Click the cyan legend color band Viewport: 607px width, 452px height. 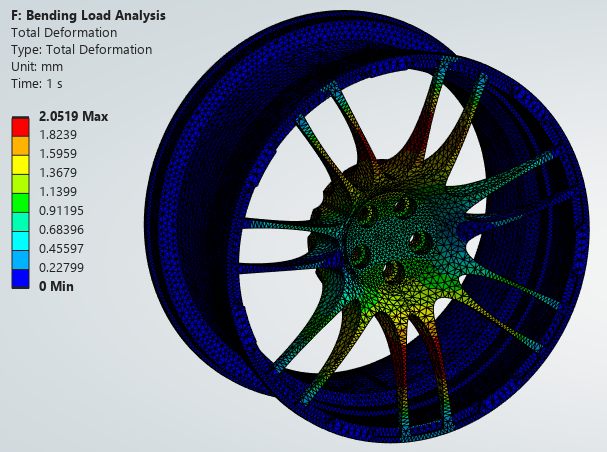(x=21, y=241)
